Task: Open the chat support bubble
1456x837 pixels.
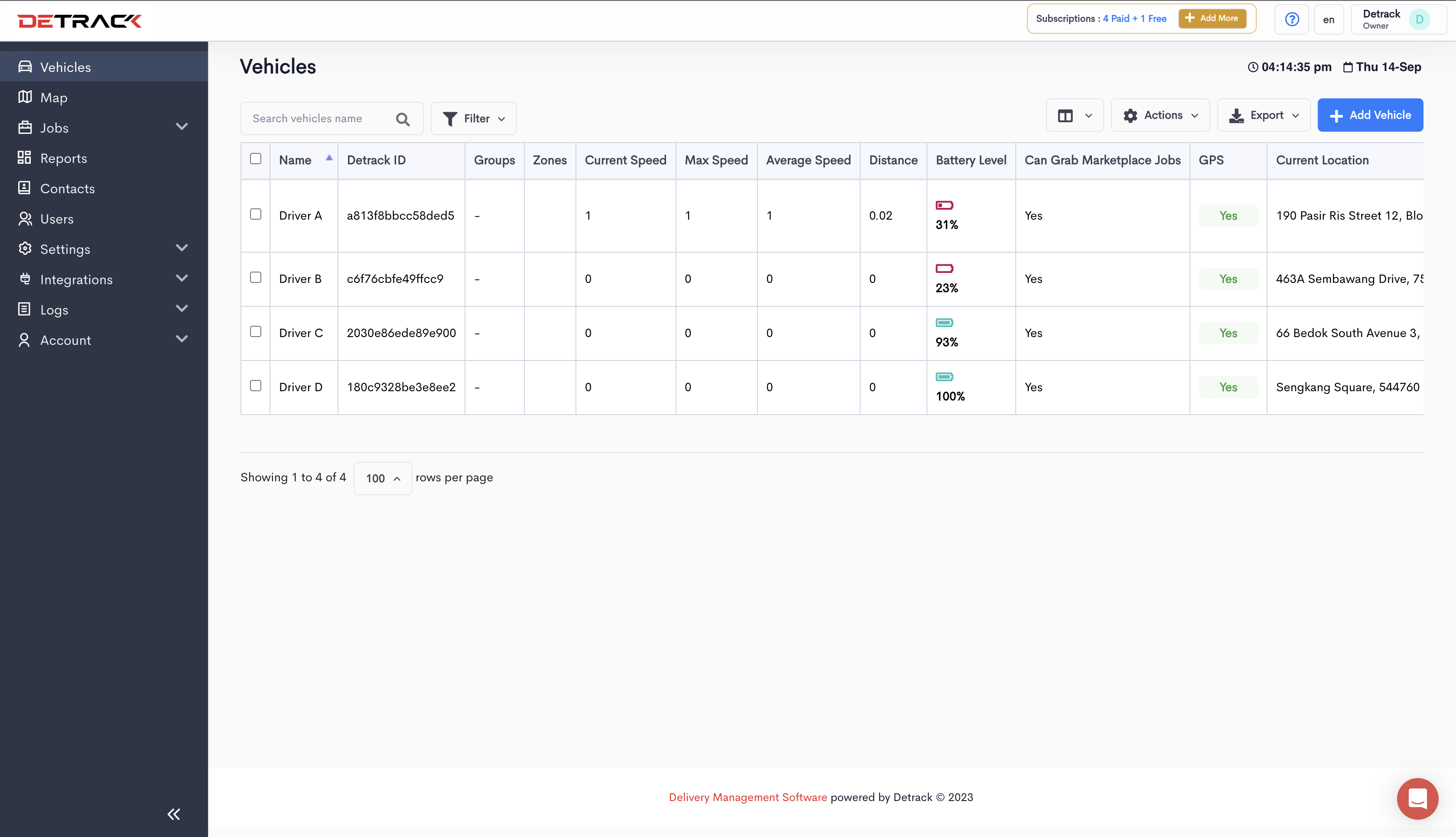Action: (1417, 798)
